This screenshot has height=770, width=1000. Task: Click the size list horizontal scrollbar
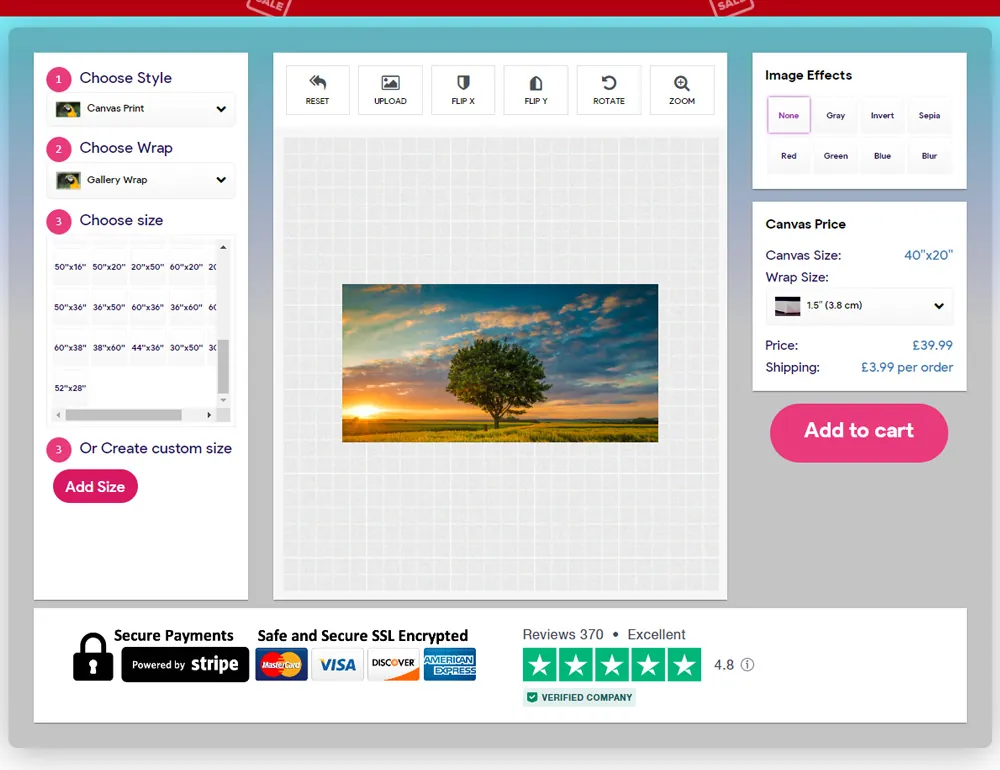coord(123,415)
